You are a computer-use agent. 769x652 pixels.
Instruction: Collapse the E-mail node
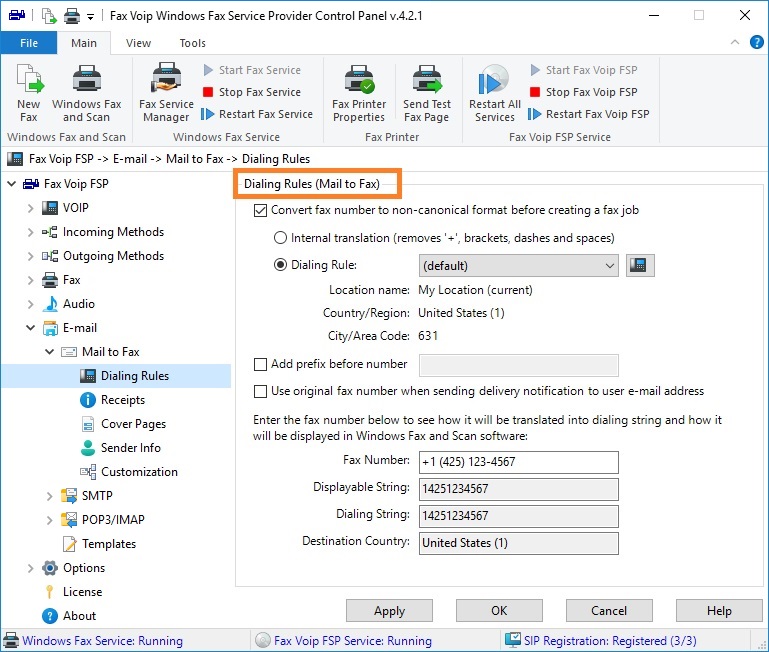[30, 328]
